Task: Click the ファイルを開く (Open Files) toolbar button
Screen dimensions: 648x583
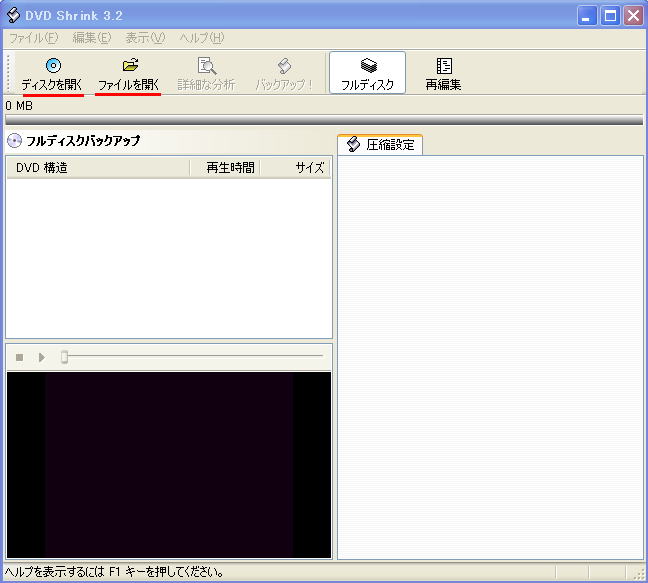Action: pyautogui.click(x=129, y=74)
